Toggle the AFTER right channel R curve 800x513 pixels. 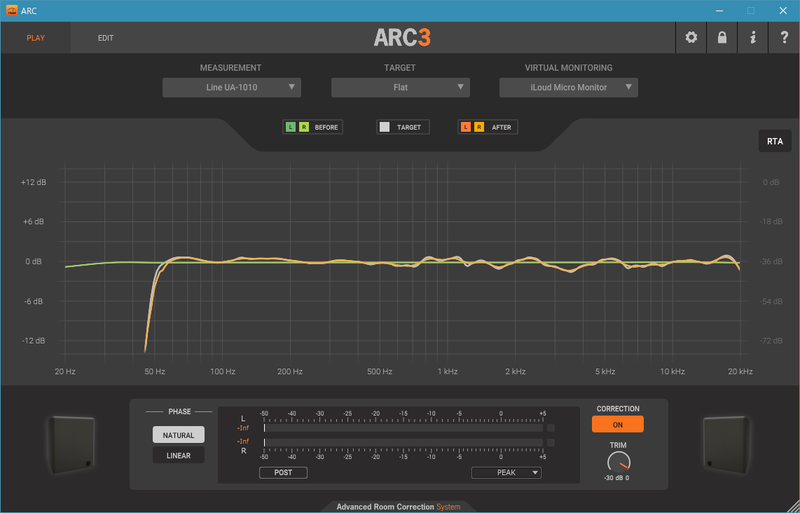pos(479,127)
